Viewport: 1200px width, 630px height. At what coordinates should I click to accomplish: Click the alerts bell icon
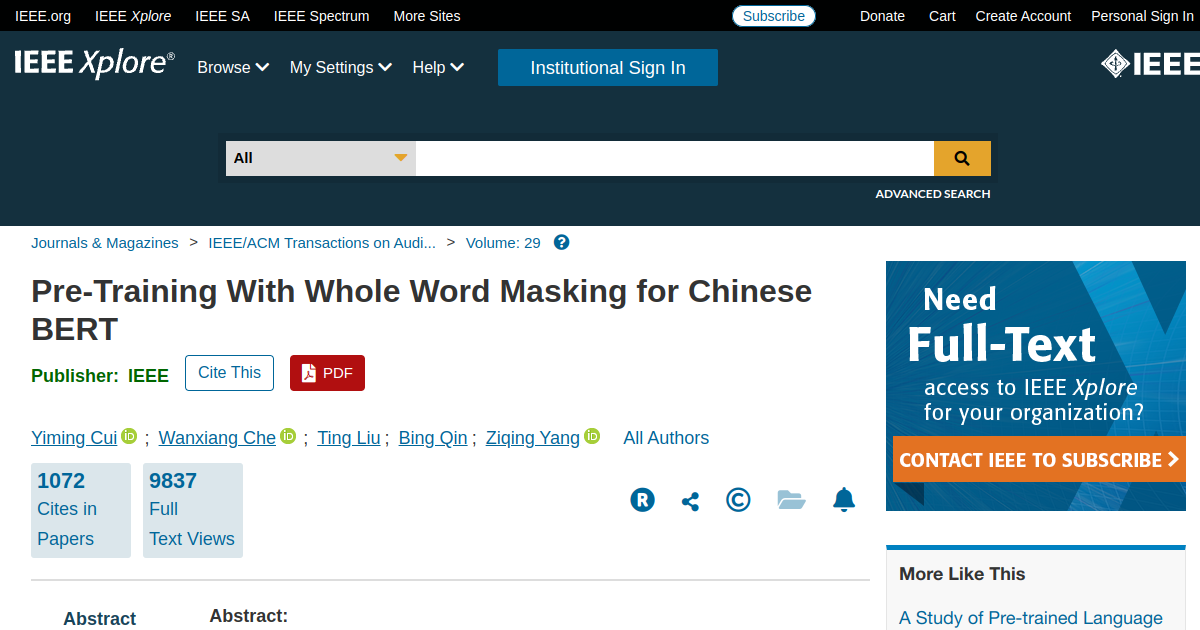[x=844, y=500]
